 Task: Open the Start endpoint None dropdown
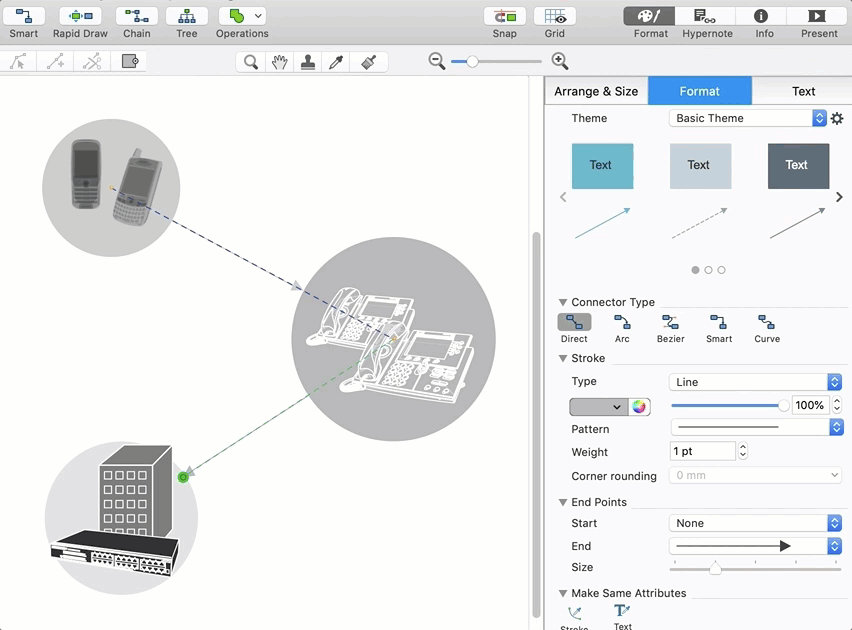click(755, 523)
